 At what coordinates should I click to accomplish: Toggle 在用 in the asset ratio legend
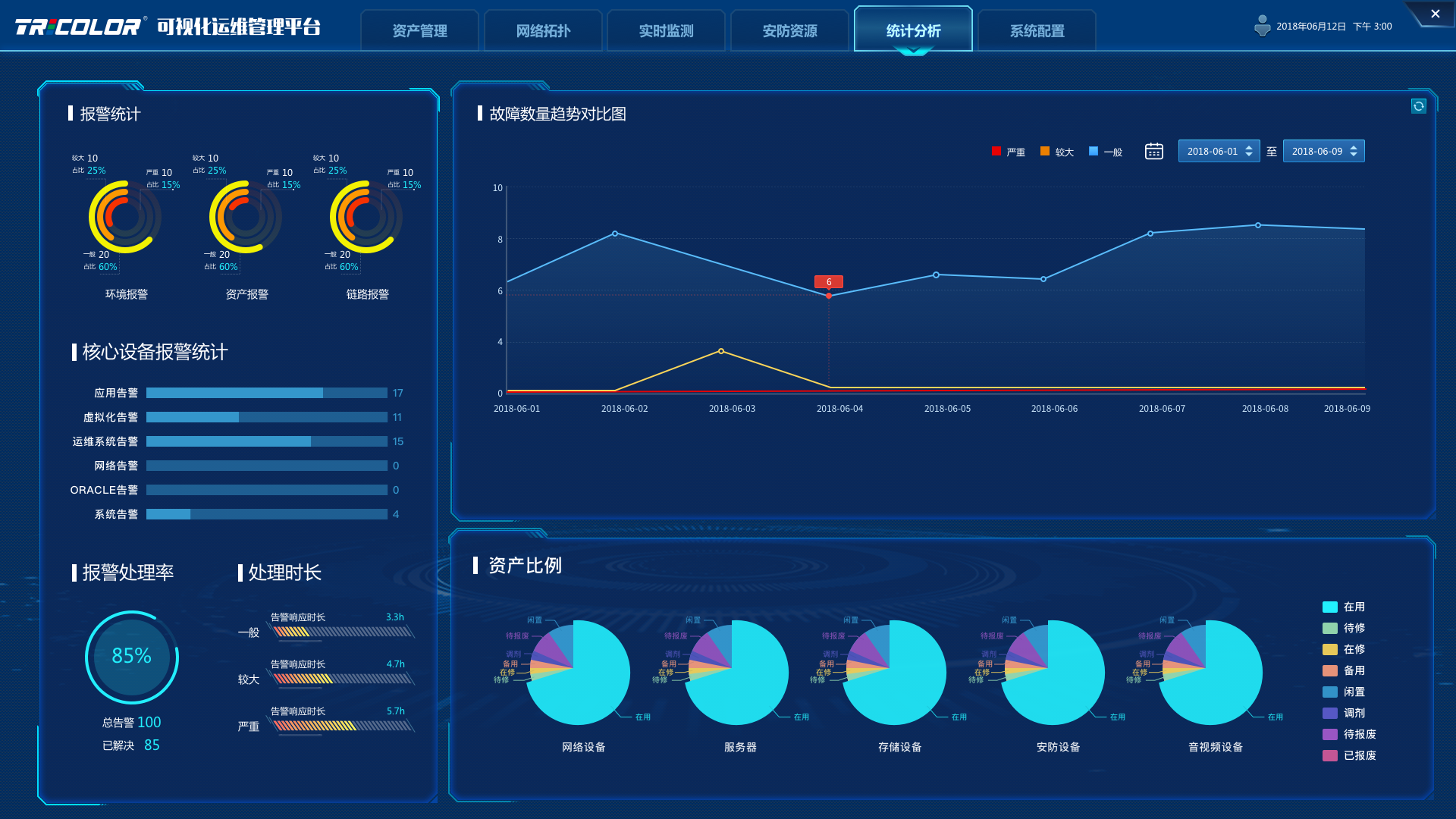(1343, 607)
